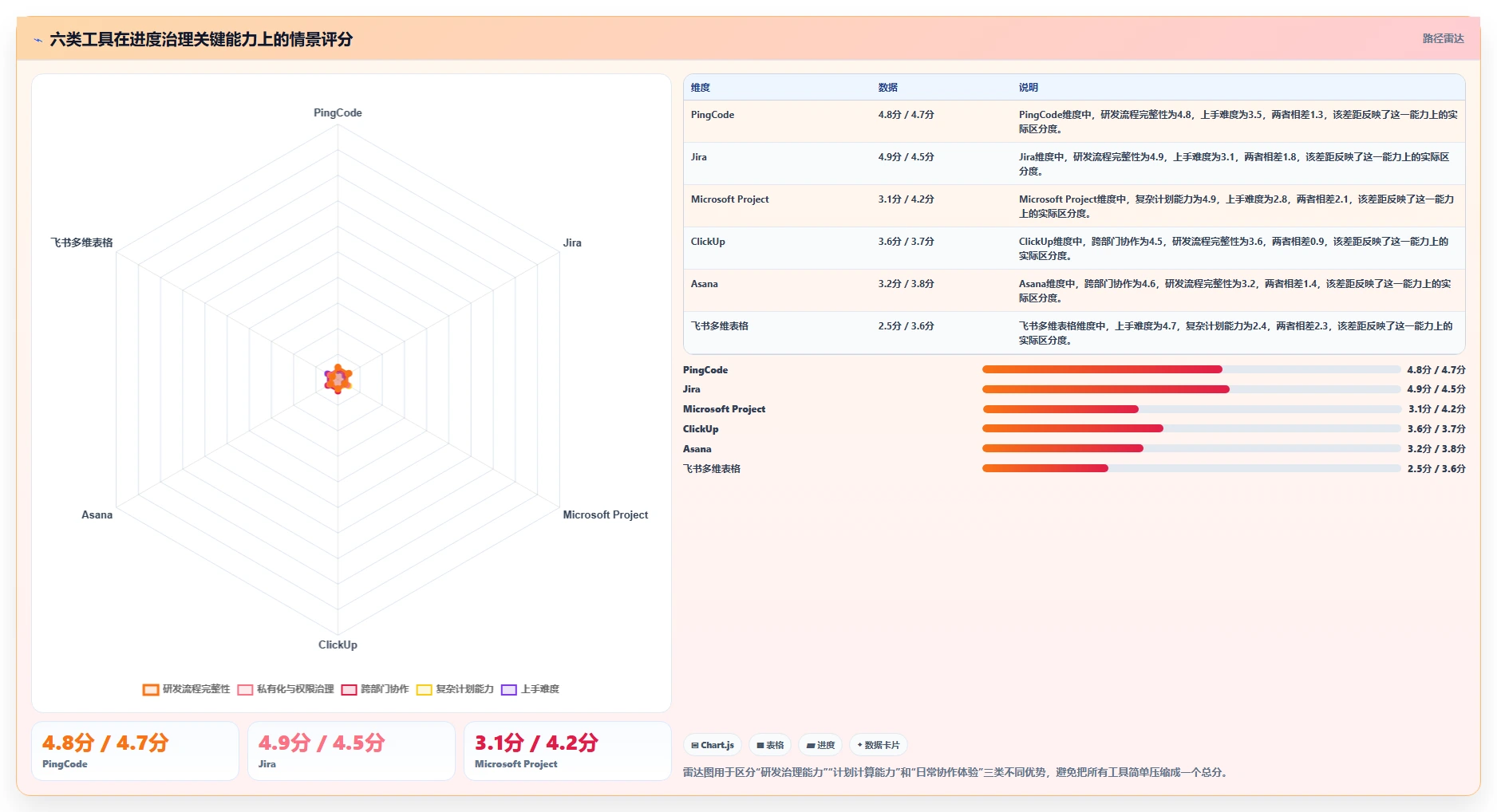
Task: Click the 飞书多维表格 axis label on radar chart
Action: 82,242
